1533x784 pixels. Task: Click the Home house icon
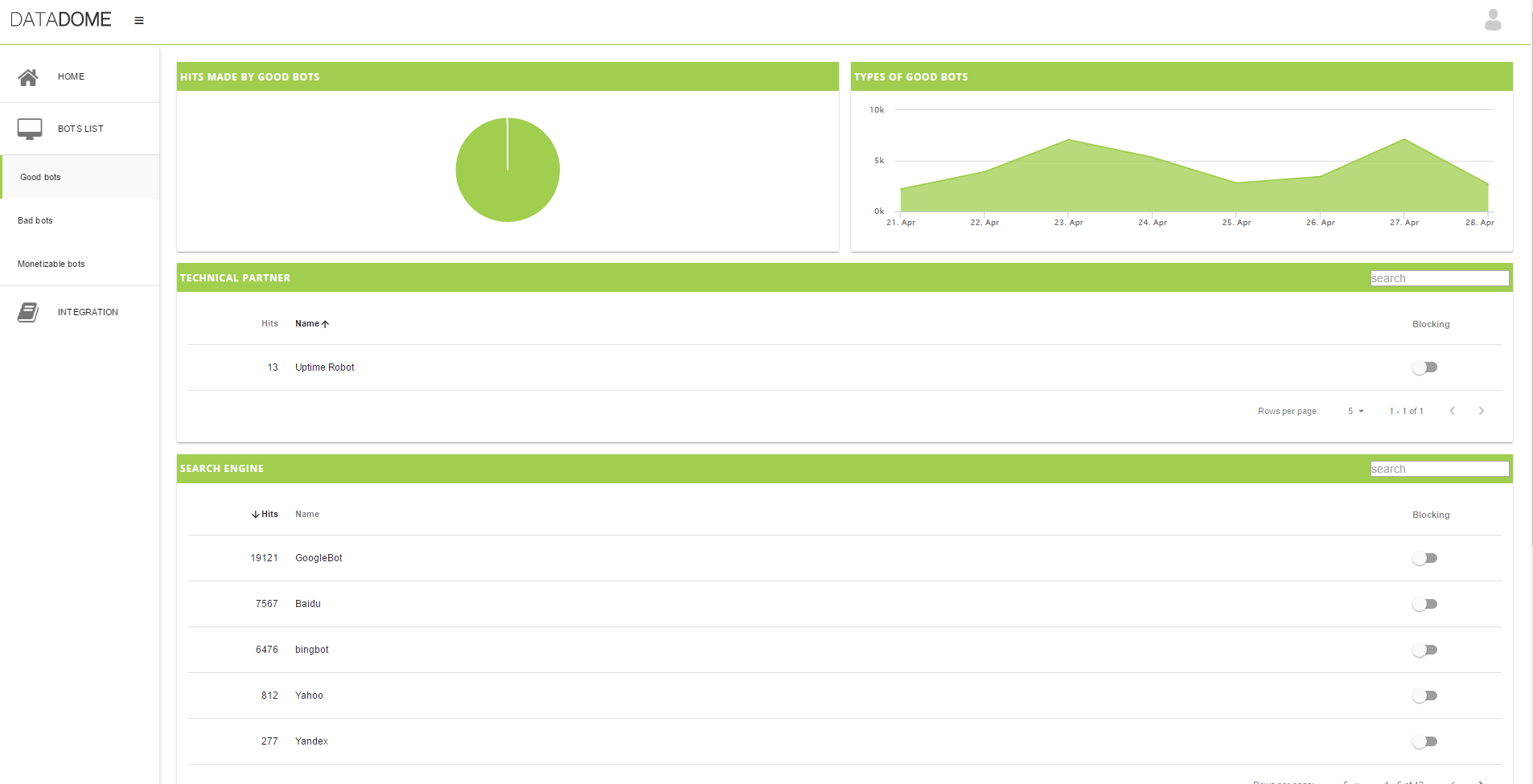[28, 77]
